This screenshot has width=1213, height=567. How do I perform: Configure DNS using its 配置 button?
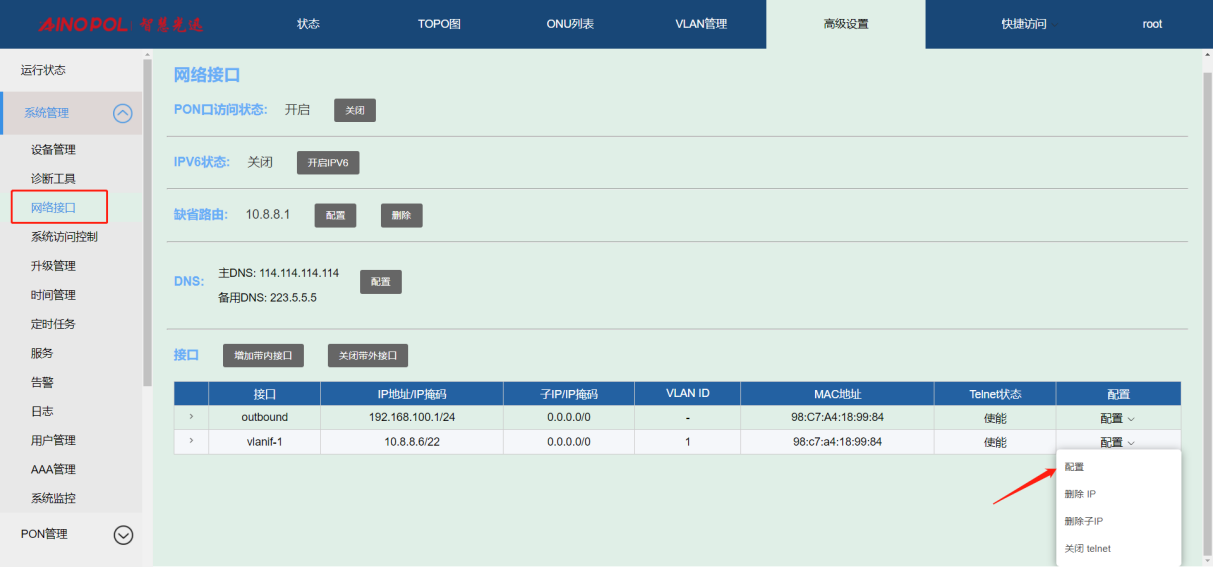(x=381, y=282)
